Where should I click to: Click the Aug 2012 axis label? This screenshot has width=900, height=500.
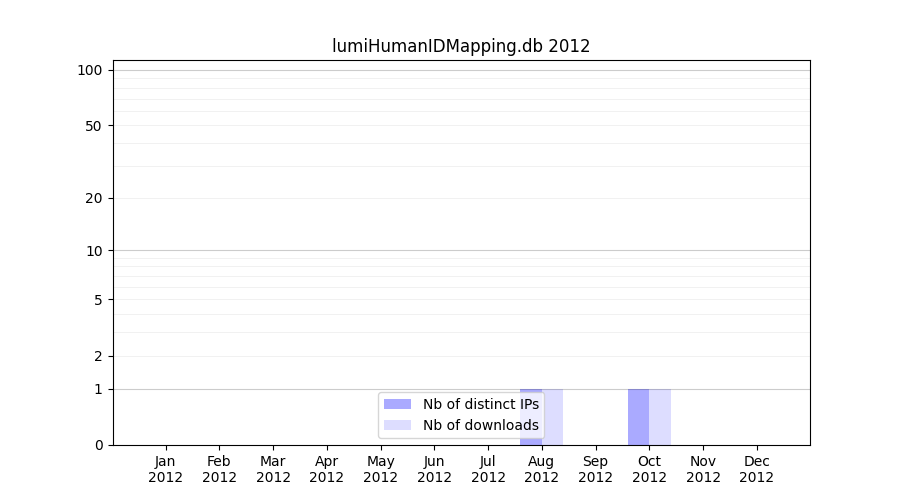point(541,469)
